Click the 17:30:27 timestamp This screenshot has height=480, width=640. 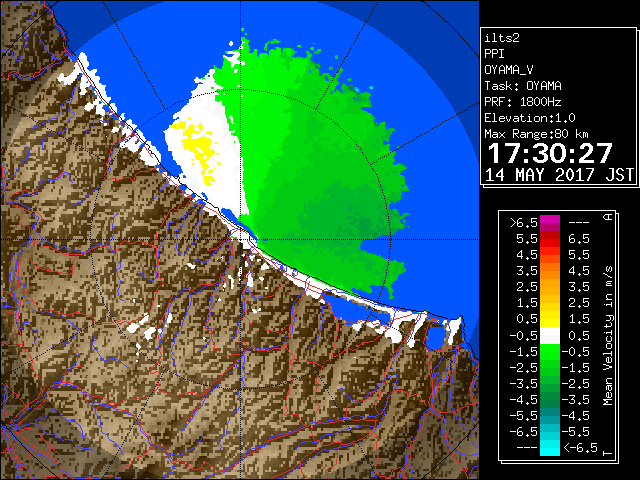(550, 153)
